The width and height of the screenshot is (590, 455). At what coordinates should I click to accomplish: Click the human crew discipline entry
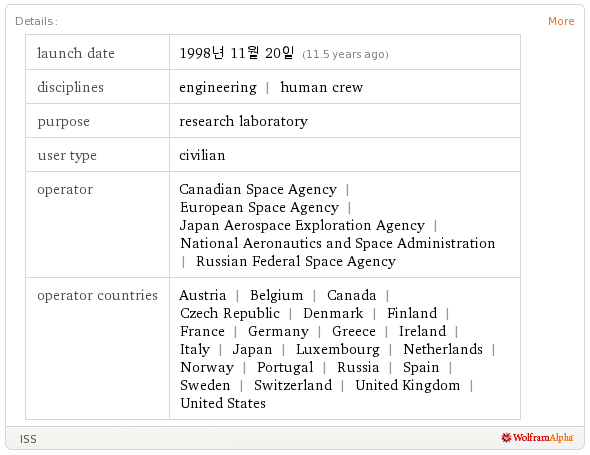point(322,87)
